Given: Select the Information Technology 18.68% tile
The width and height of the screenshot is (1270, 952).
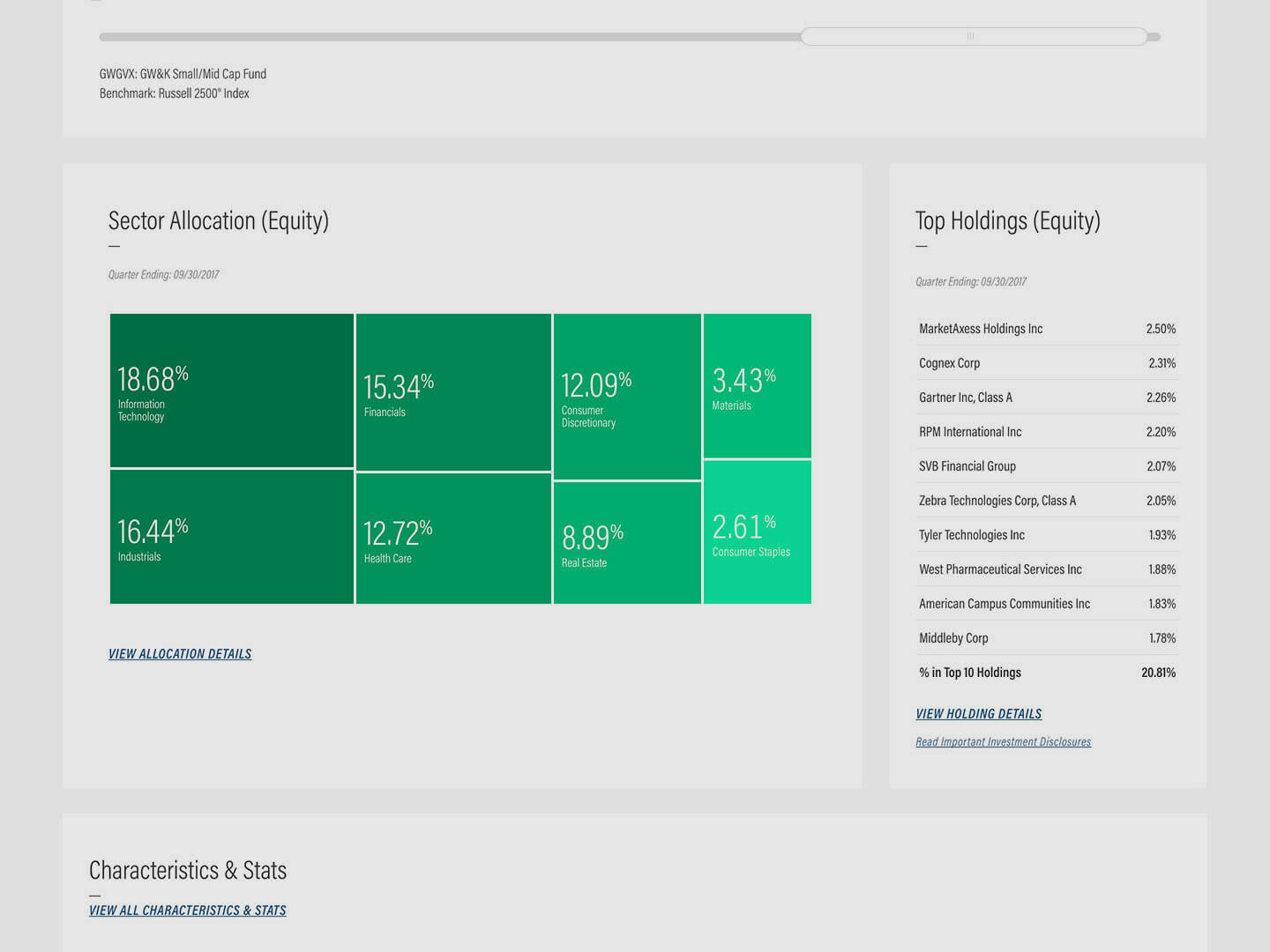Looking at the screenshot, I should [232, 390].
